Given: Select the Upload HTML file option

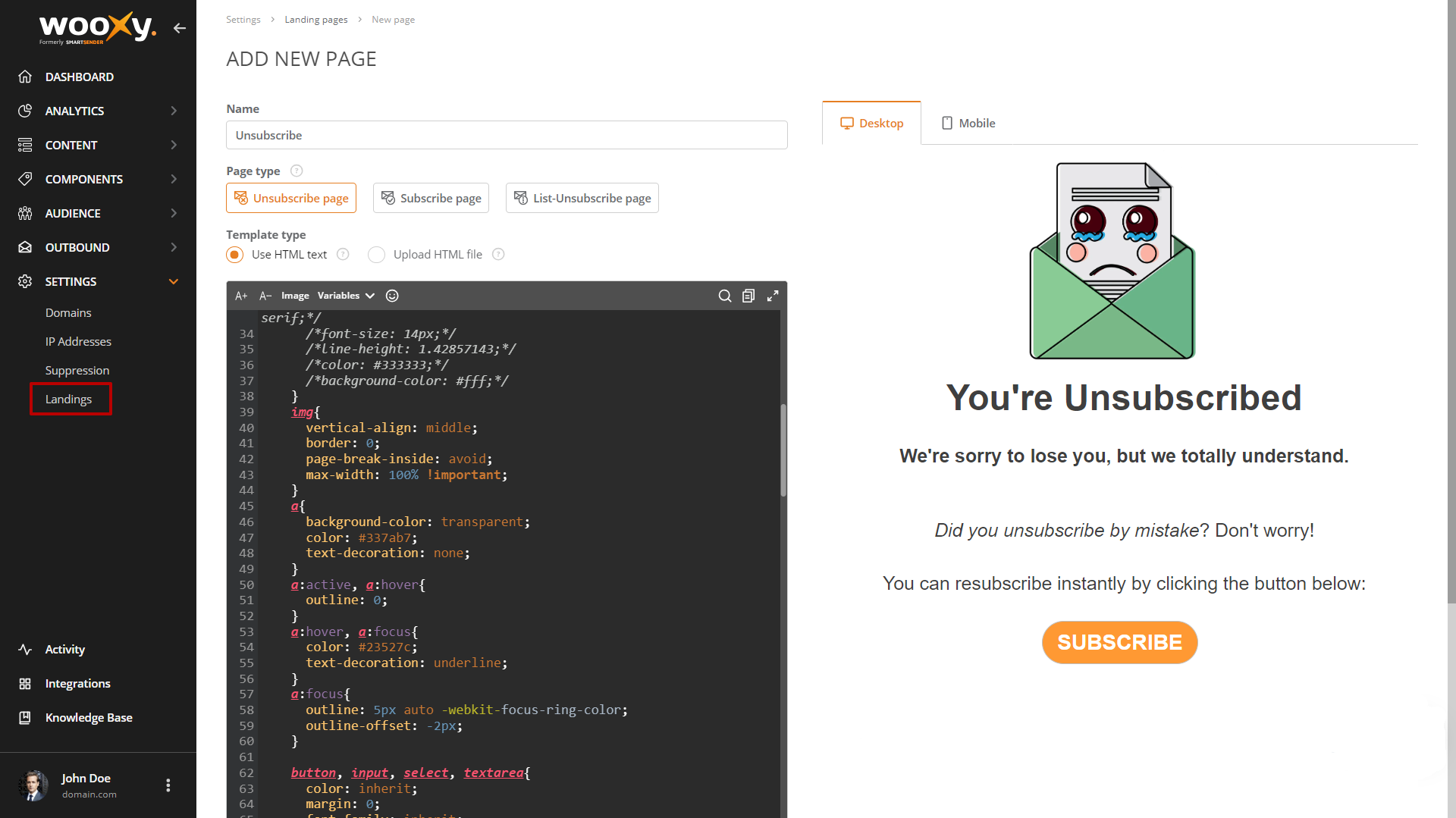Looking at the screenshot, I should 376,255.
